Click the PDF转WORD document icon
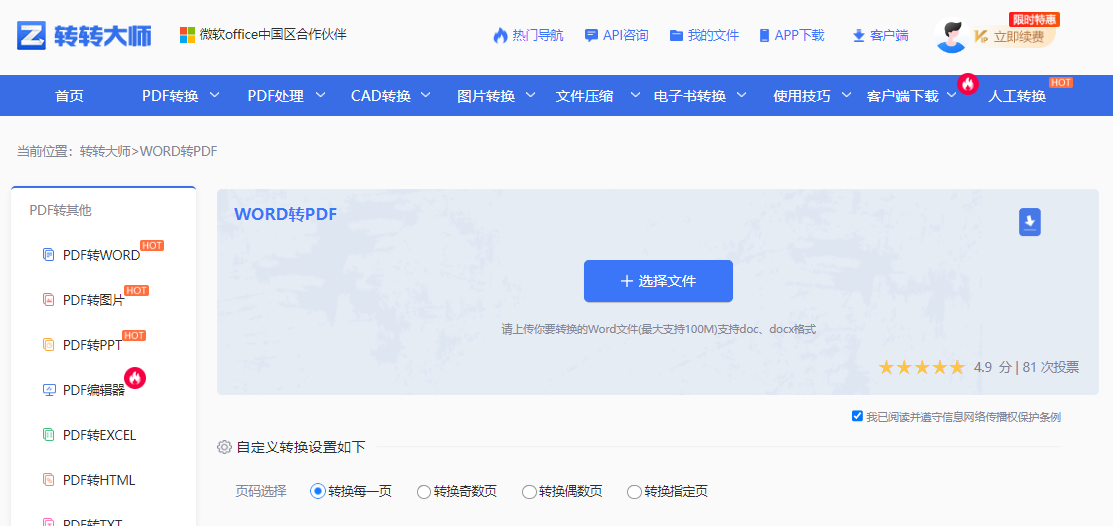 [x=48, y=255]
